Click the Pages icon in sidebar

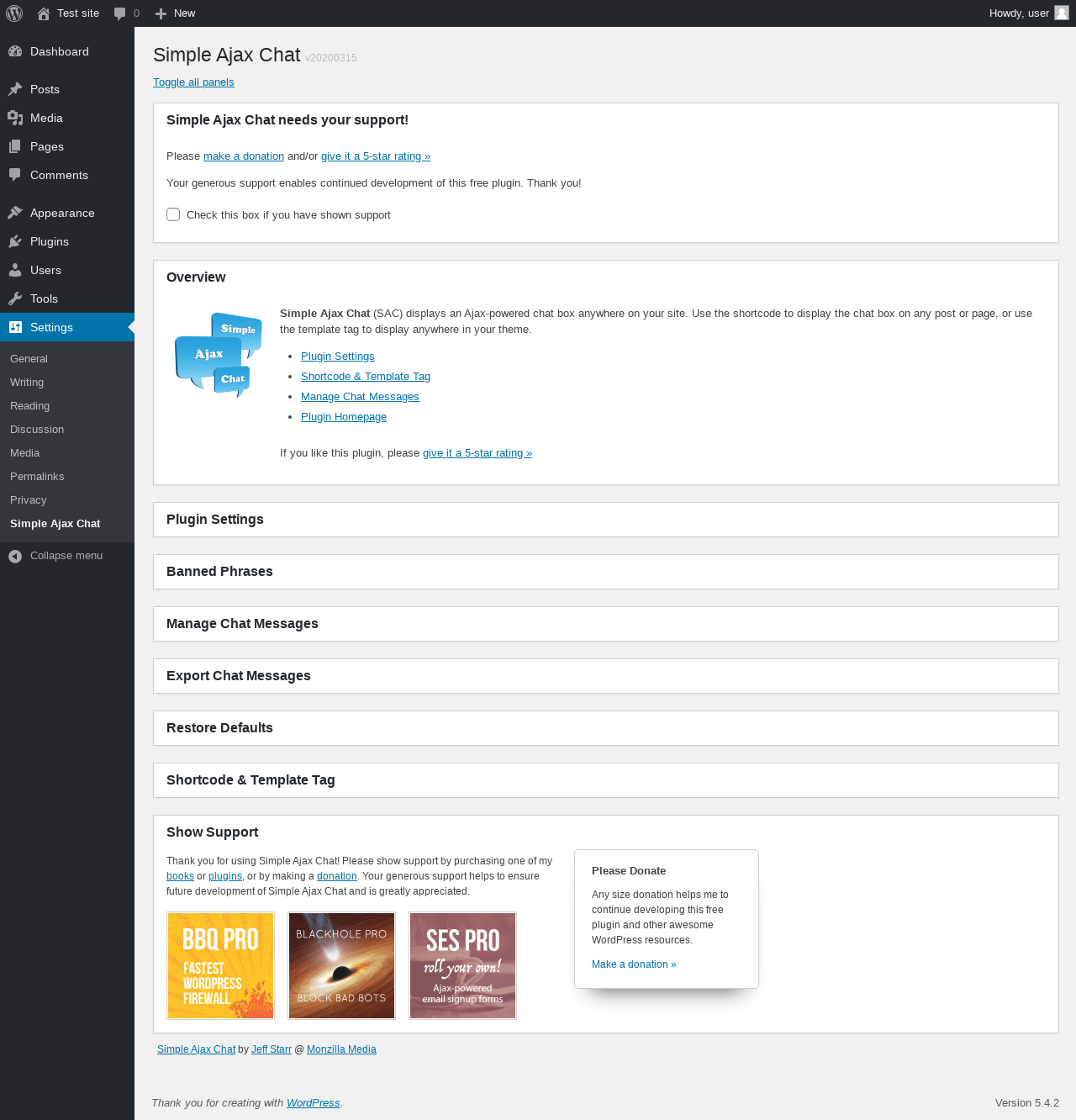pos(15,146)
